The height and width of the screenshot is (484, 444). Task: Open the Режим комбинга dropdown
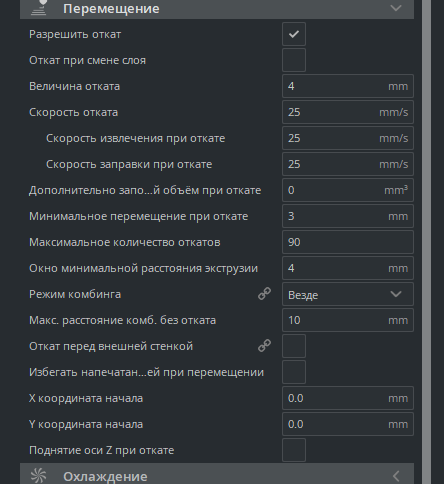tap(348, 294)
